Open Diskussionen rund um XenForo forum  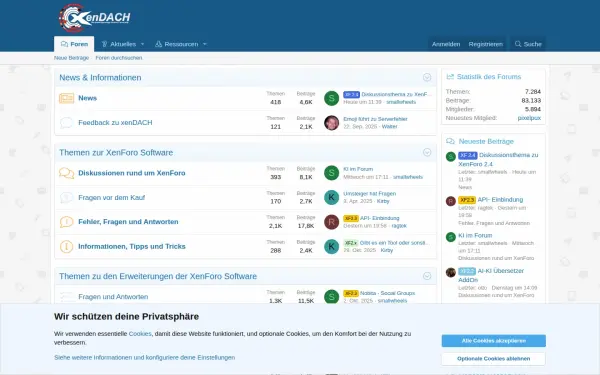click(x=132, y=173)
